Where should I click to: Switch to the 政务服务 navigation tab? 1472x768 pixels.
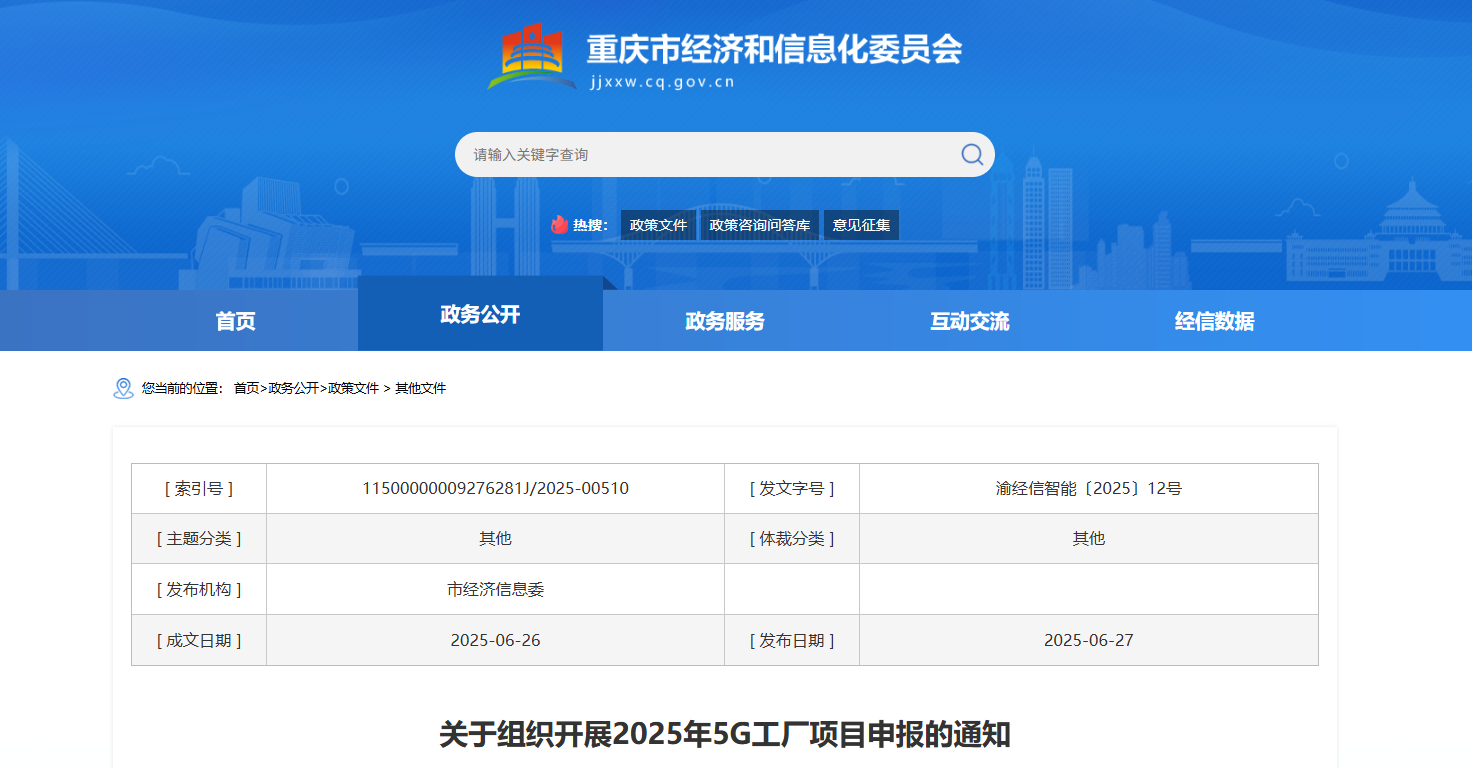[725, 321]
